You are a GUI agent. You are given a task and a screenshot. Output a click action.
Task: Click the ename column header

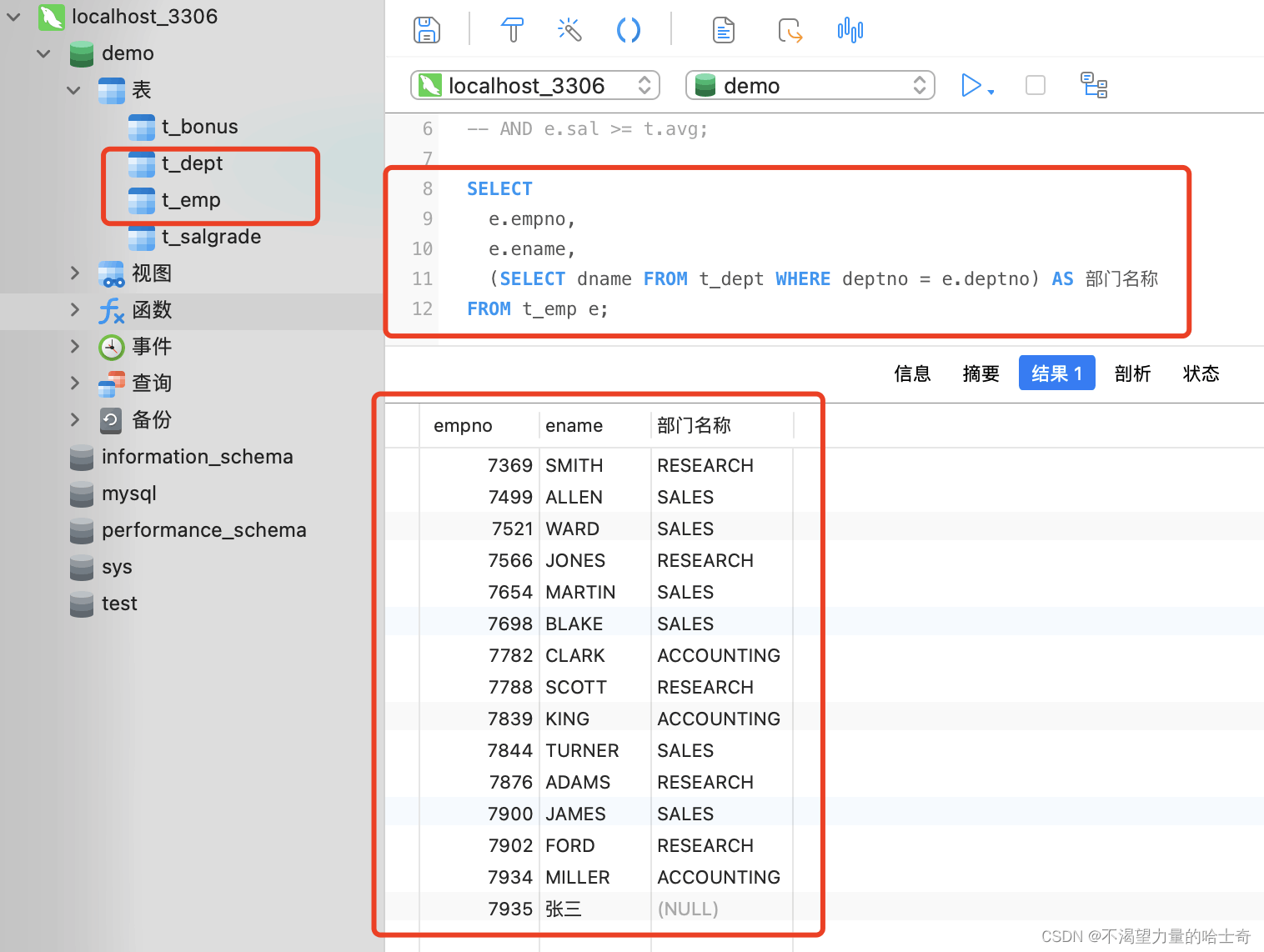point(574,426)
